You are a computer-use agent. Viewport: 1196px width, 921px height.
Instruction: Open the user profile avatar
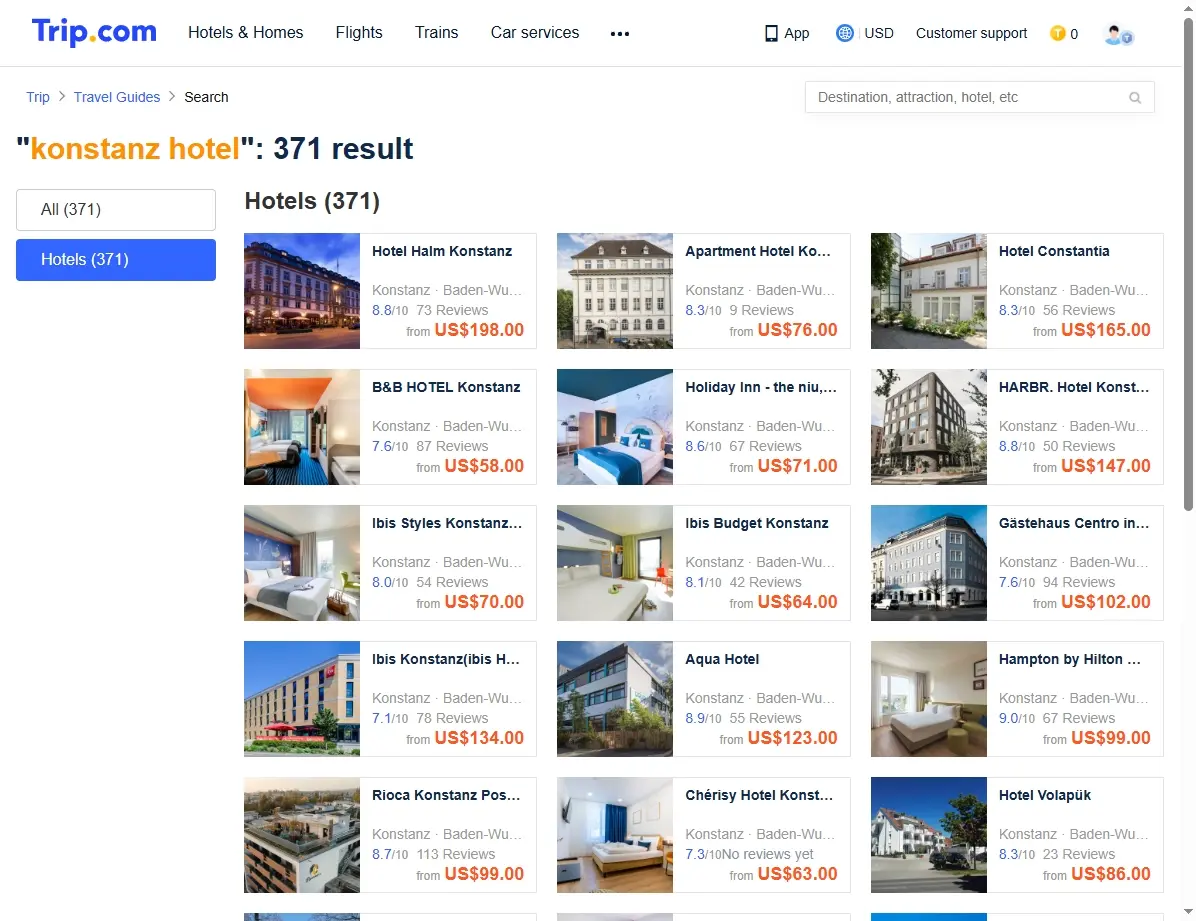pos(1118,34)
